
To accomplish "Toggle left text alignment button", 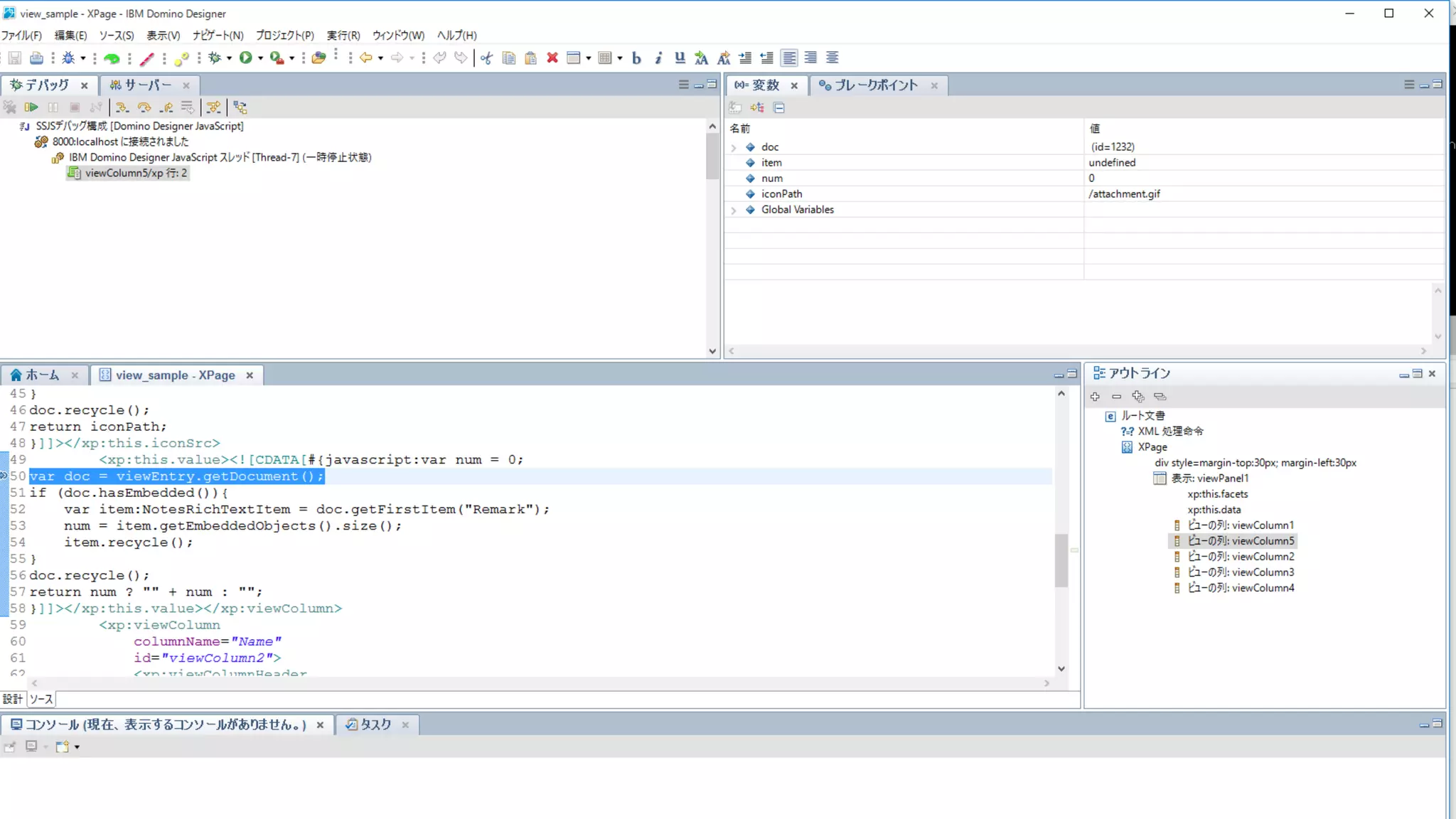I will (788, 58).
